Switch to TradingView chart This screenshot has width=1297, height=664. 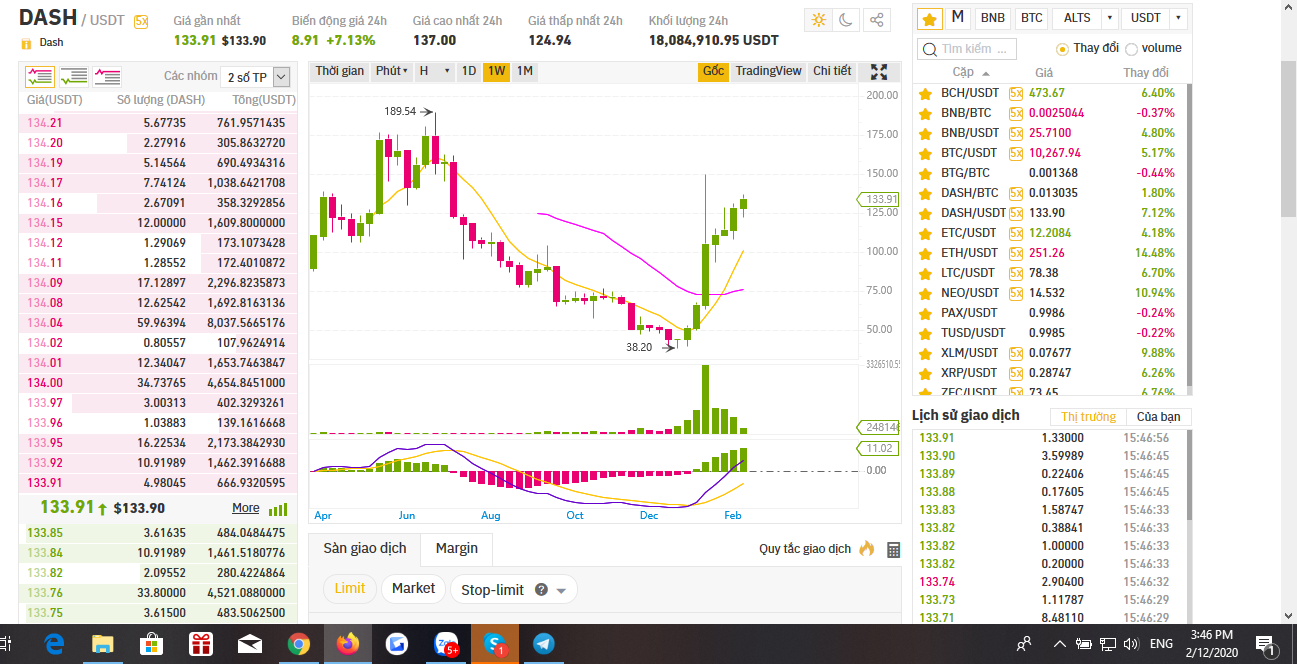(768, 71)
